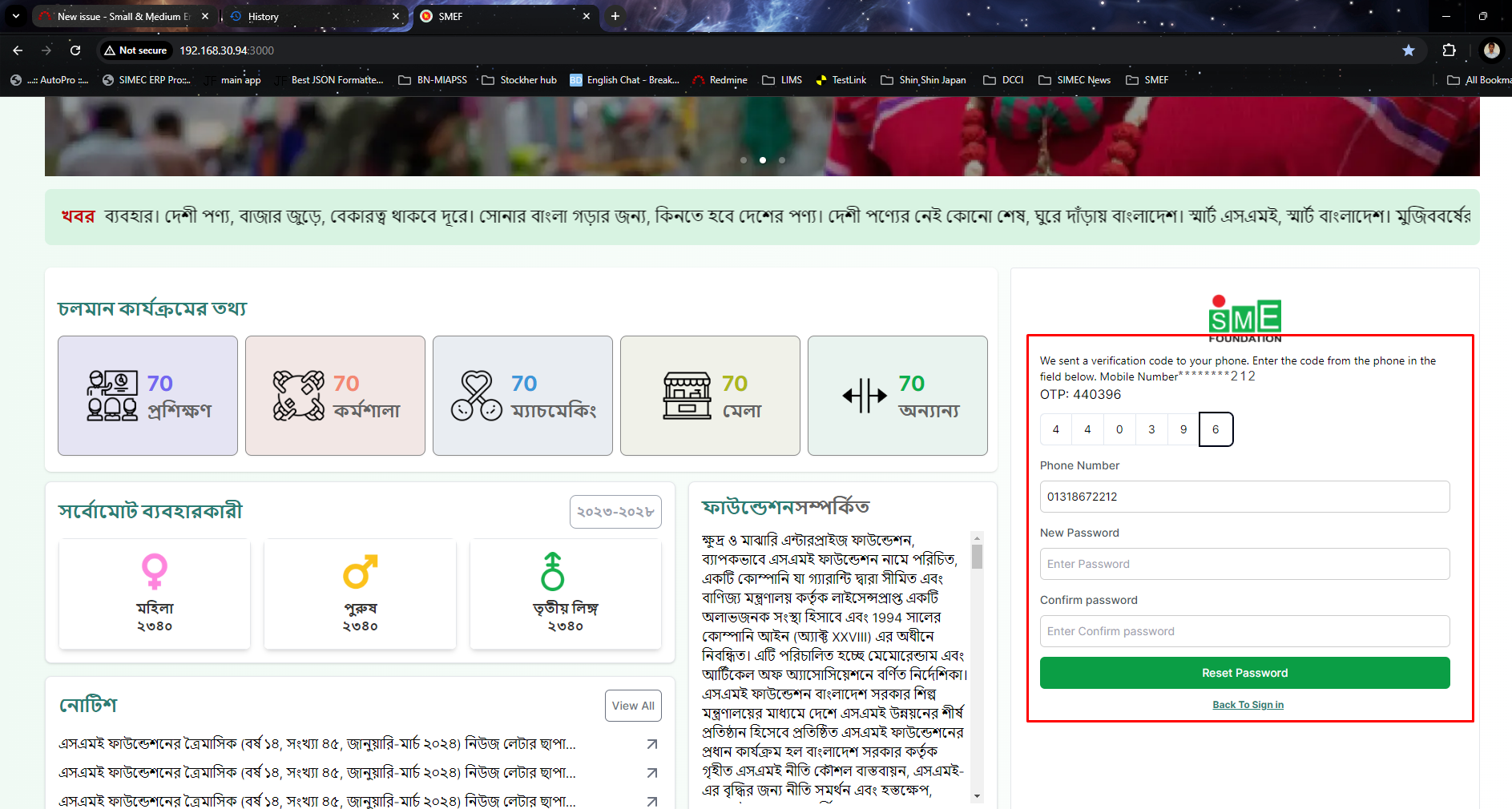Click the workshop (কর্মশালা) handshake icon
Image resolution: width=1512 pixels, height=809 pixels.
click(299, 396)
